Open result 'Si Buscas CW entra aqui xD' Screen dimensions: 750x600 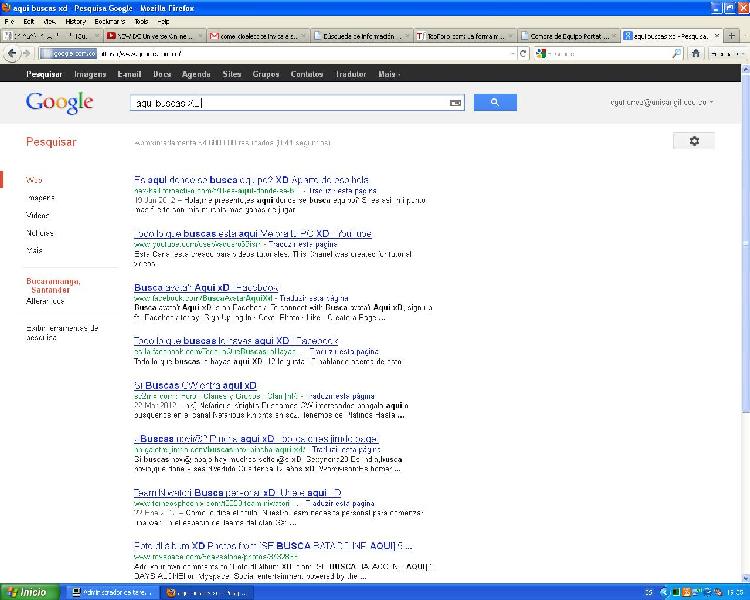coord(195,385)
